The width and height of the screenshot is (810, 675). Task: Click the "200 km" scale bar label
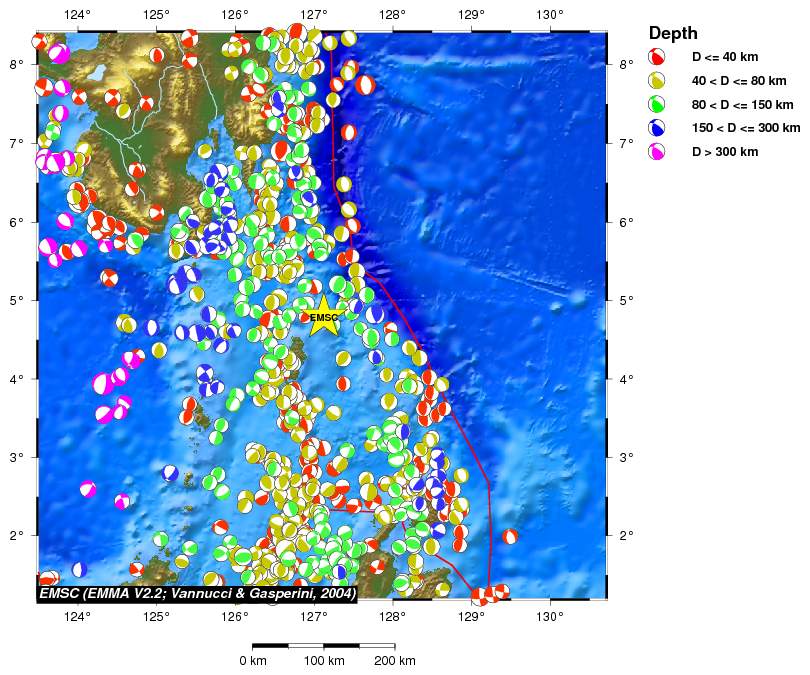(x=394, y=661)
